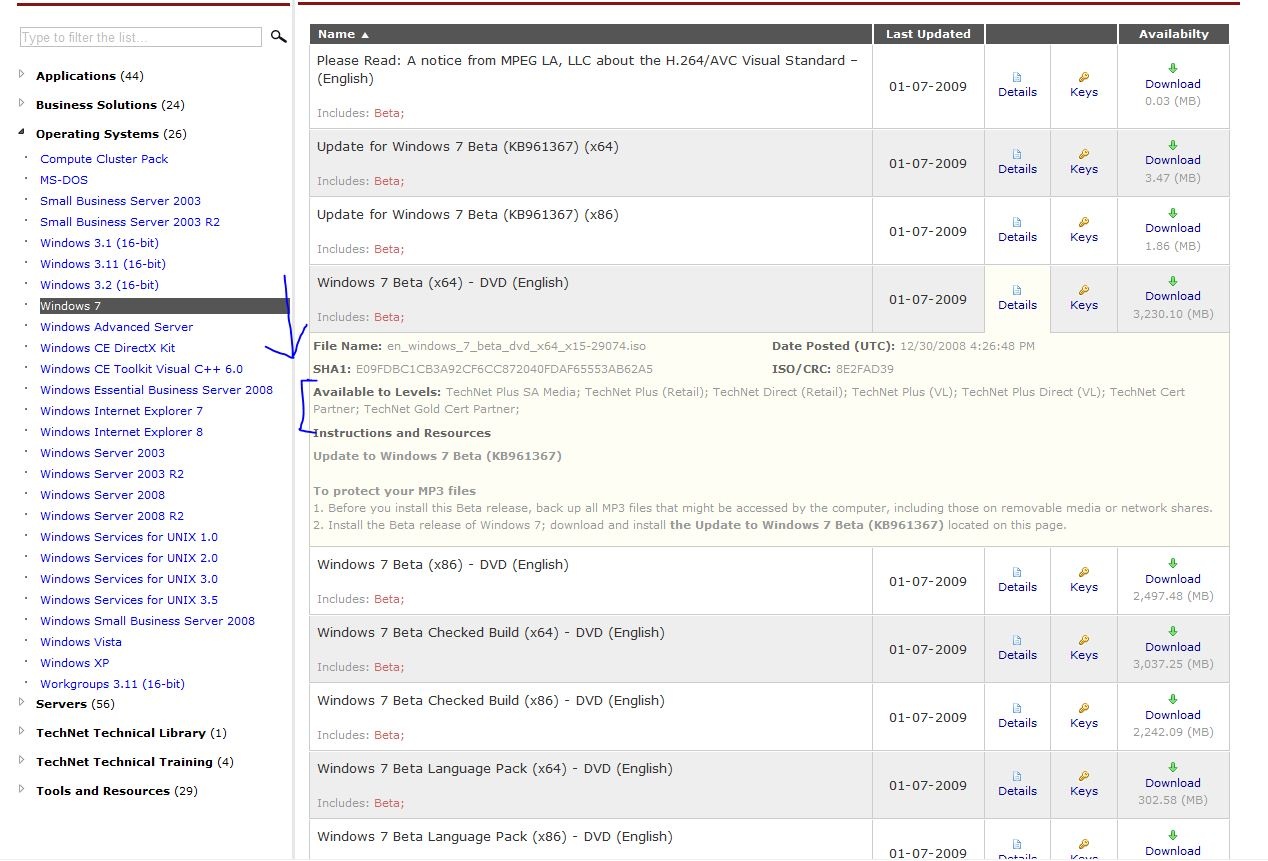The width and height of the screenshot is (1268, 861).
Task: Select Small Business Server 2003 R2
Action: click(x=130, y=222)
